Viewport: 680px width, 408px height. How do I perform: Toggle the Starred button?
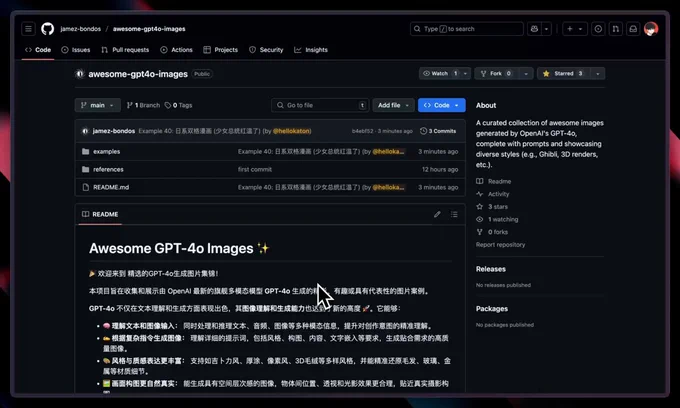pos(563,74)
